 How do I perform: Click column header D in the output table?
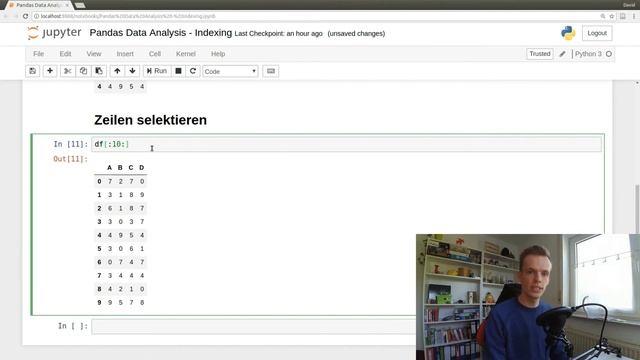[142, 167]
